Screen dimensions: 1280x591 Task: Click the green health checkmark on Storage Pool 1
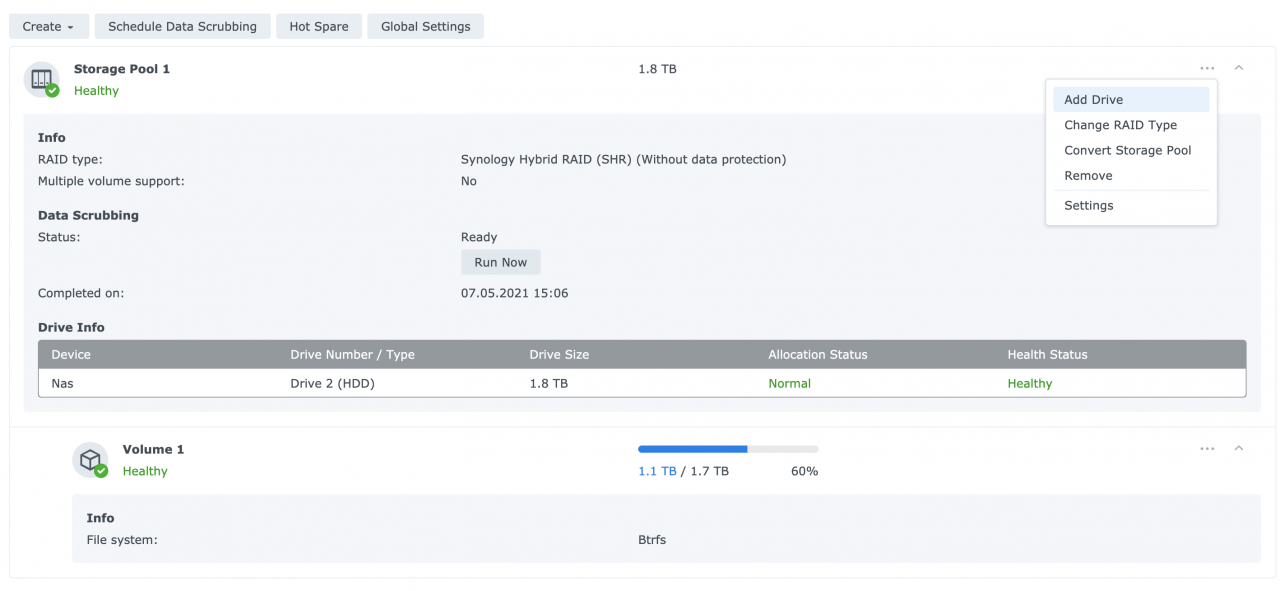tap(53, 92)
